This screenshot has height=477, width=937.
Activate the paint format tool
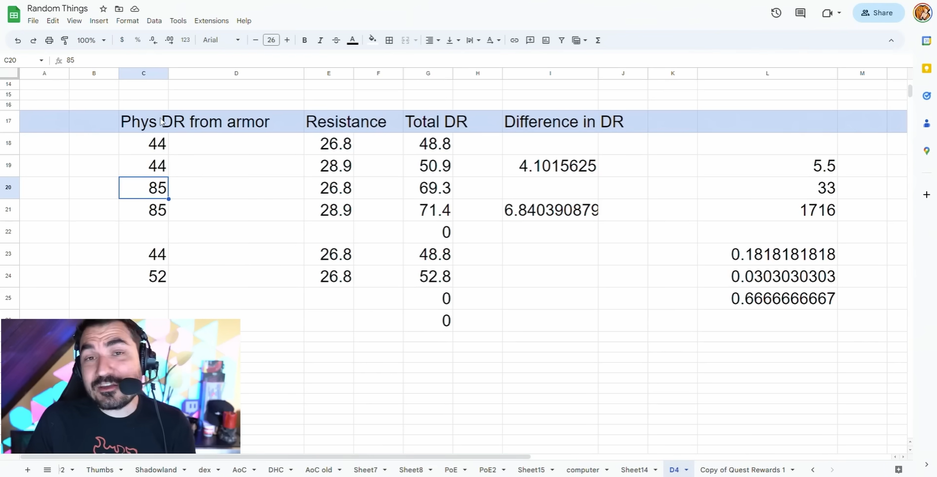[x=65, y=40]
